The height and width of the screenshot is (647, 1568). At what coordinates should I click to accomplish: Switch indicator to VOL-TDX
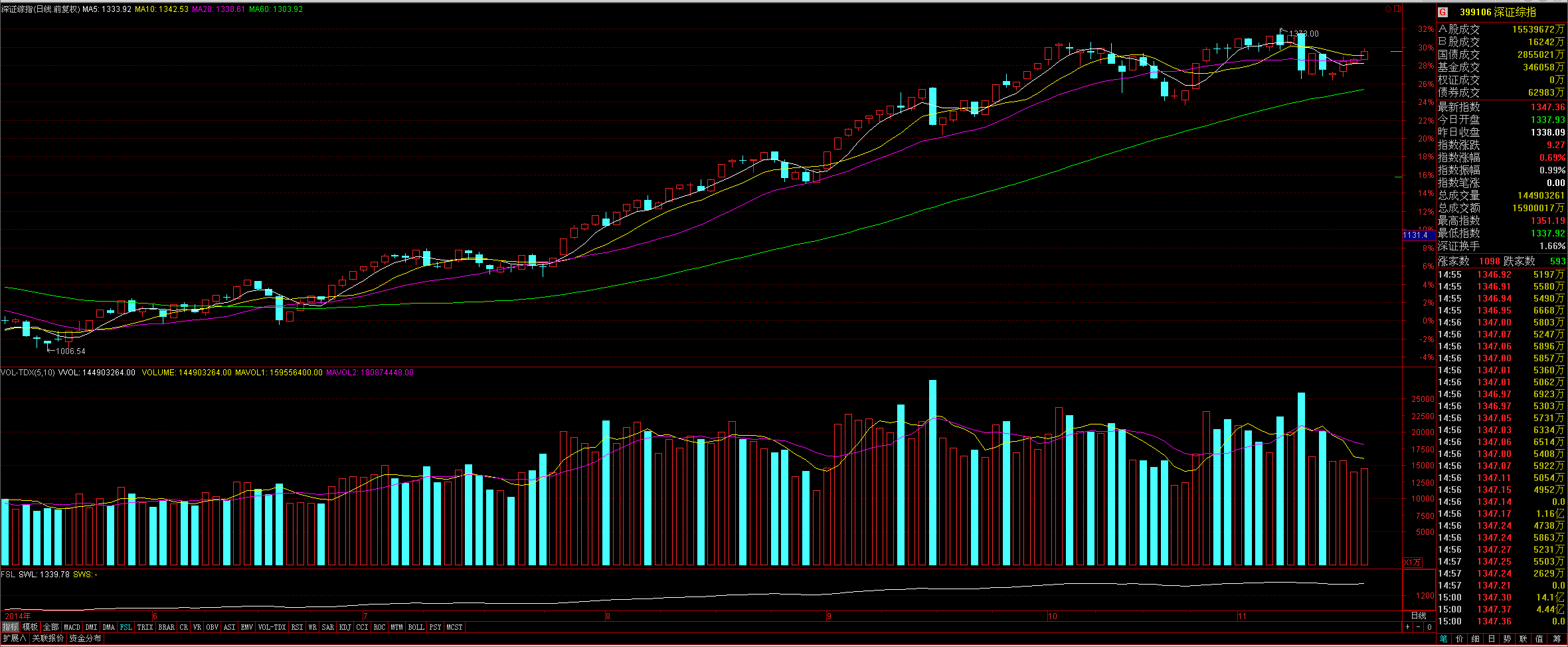pyautogui.click(x=272, y=627)
